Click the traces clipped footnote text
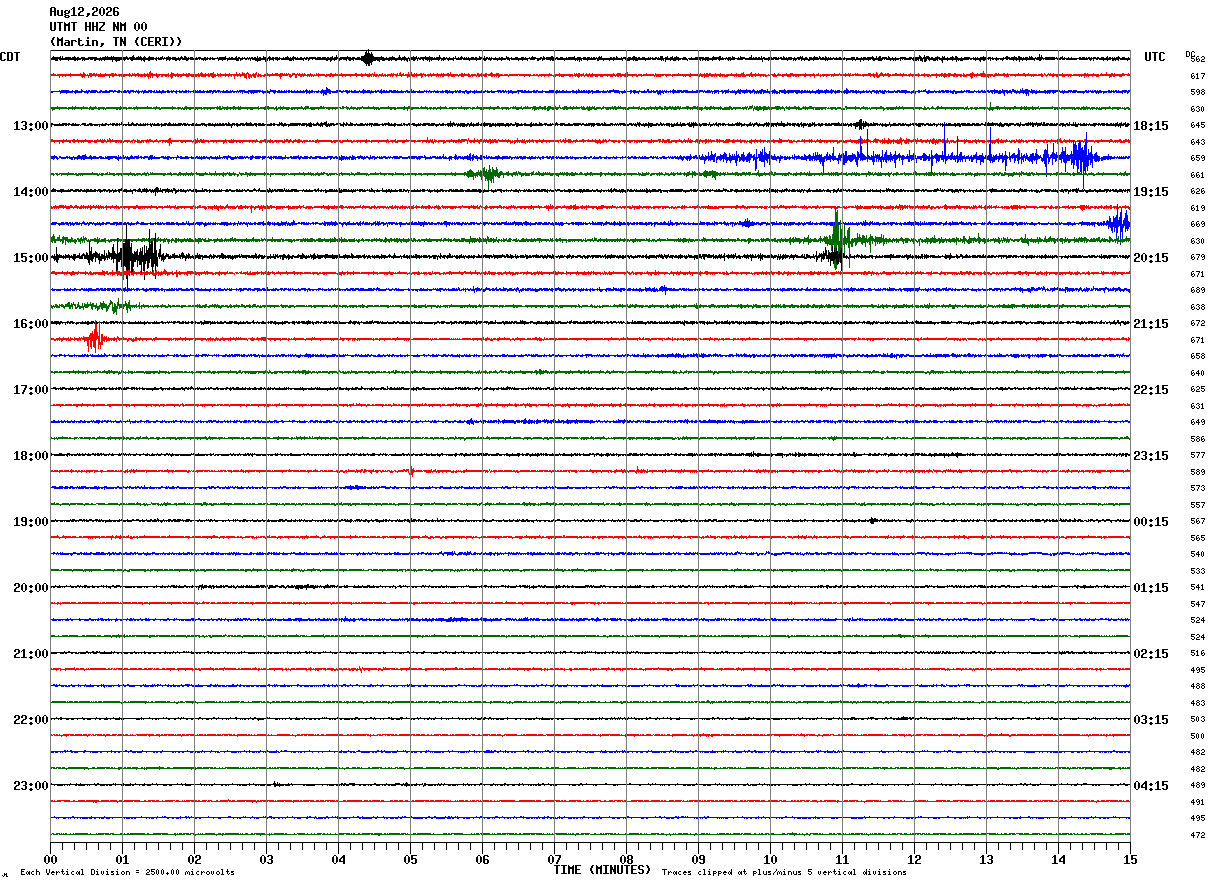The image size is (1210, 886). 784,872
